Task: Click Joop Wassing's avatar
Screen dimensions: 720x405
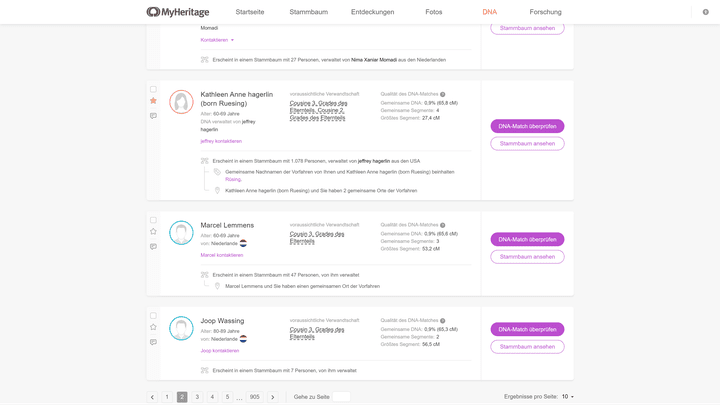Action: (181, 328)
